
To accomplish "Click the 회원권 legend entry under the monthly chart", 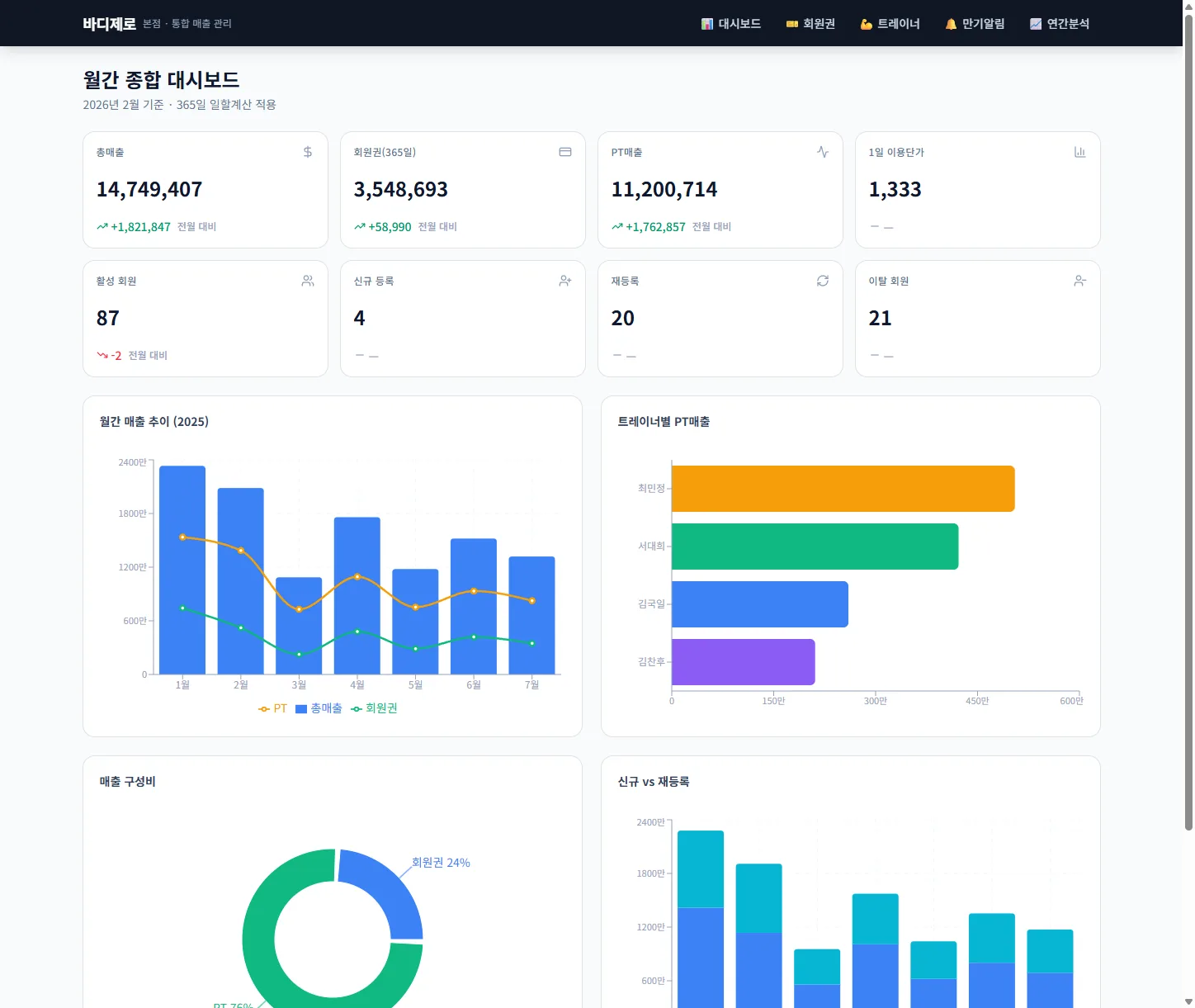I will [x=374, y=708].
